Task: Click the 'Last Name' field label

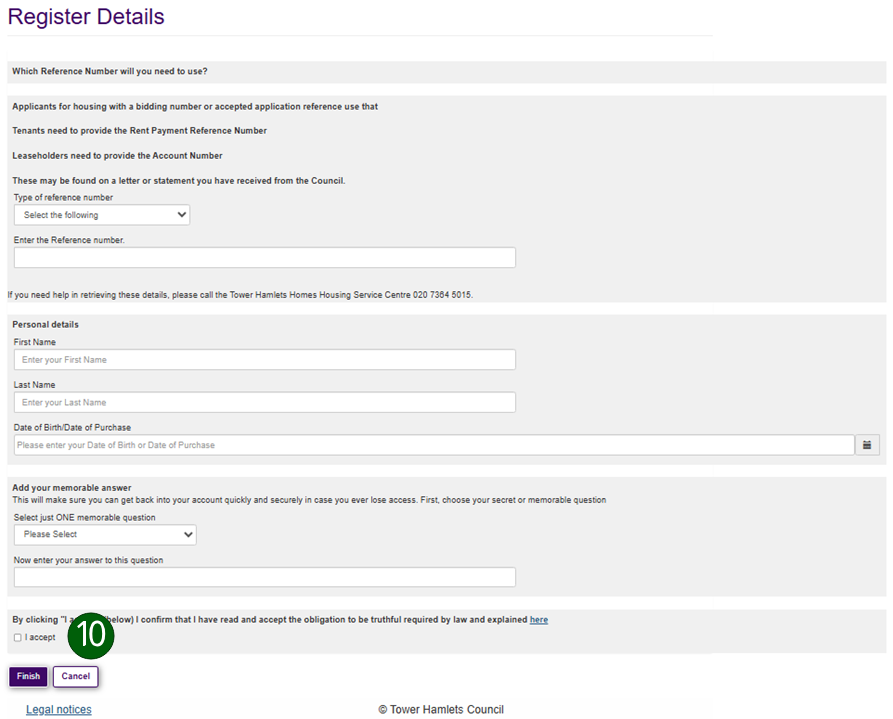Action: [x=35, y=385]
